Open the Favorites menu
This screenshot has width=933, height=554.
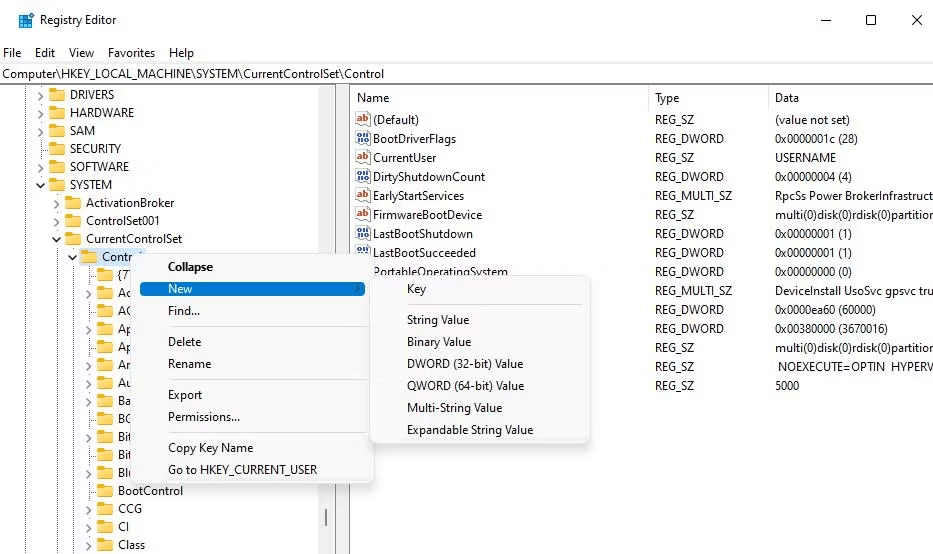point(132,52)
